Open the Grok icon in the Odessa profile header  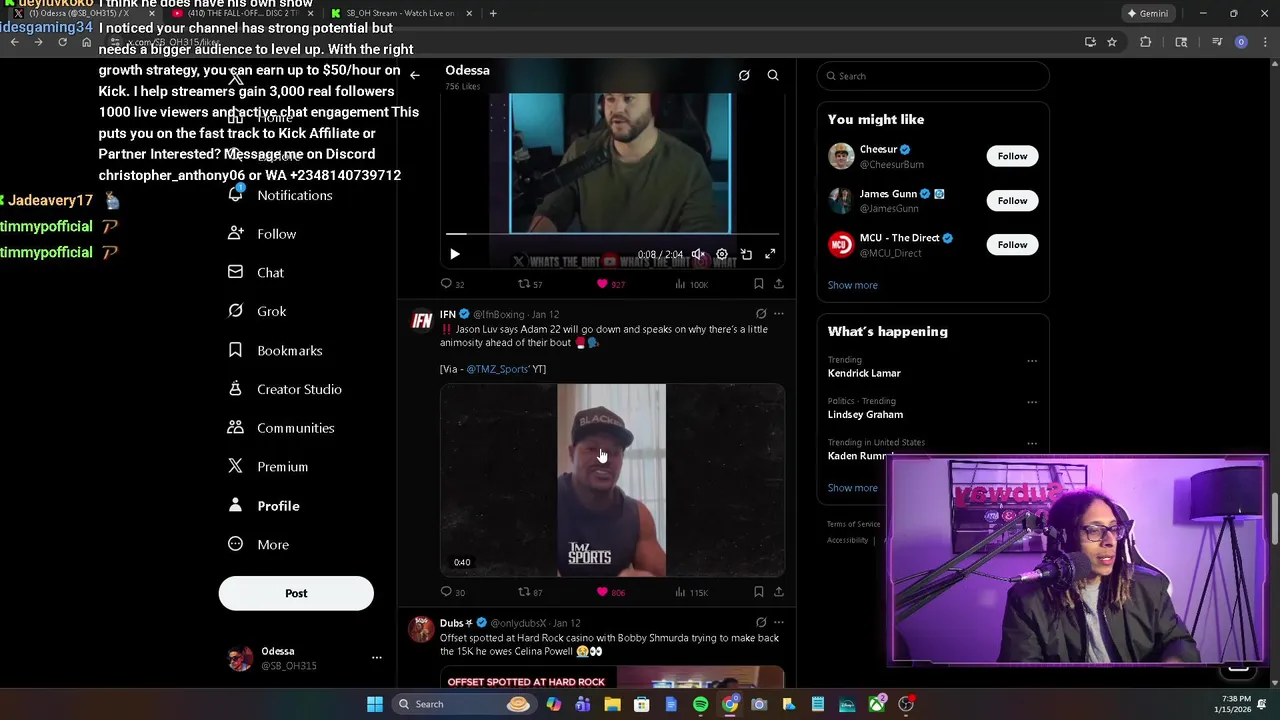(x=744, y=75)
